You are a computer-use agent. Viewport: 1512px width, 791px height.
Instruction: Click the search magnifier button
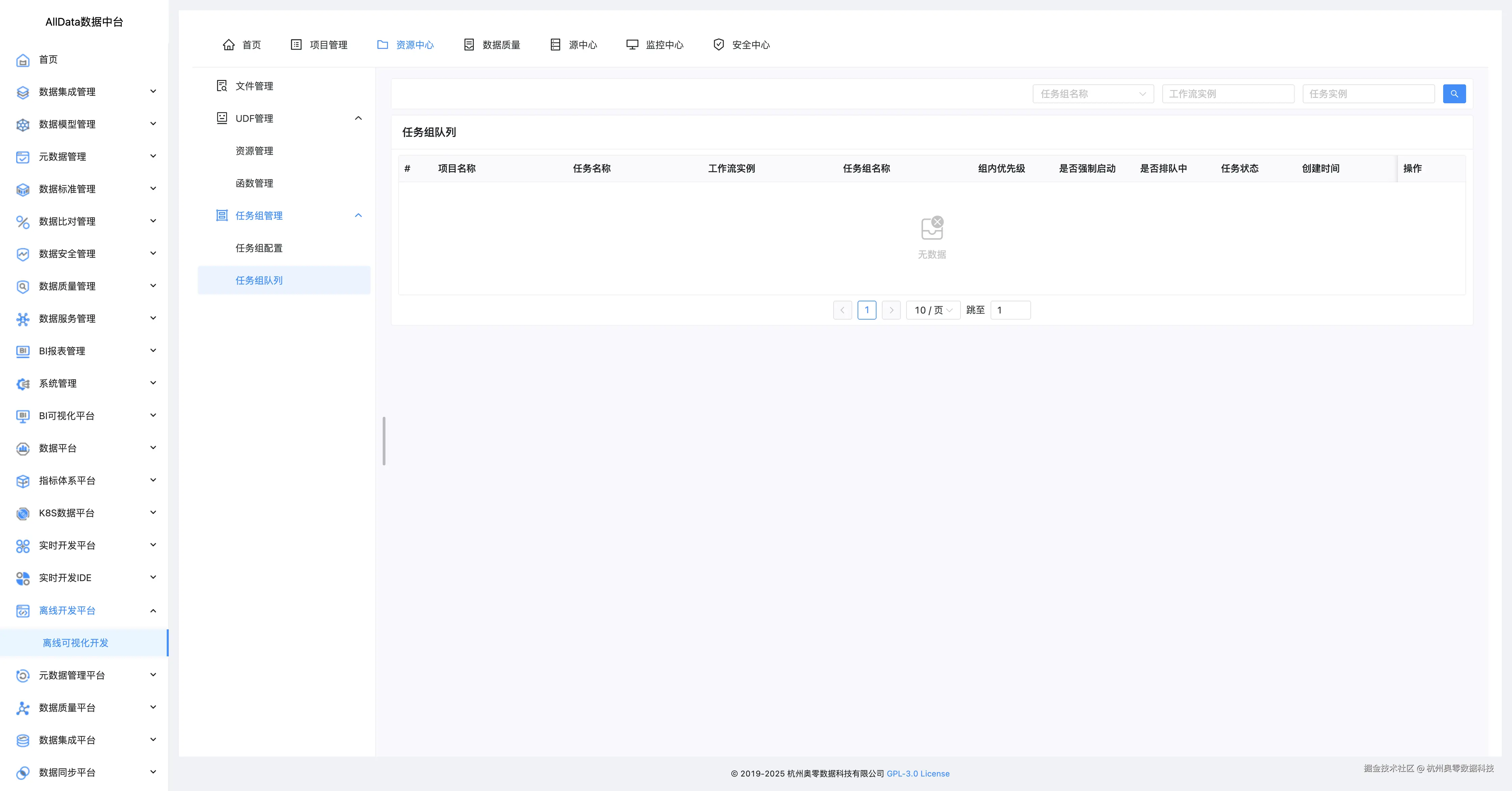click(x=1454, y=93)
